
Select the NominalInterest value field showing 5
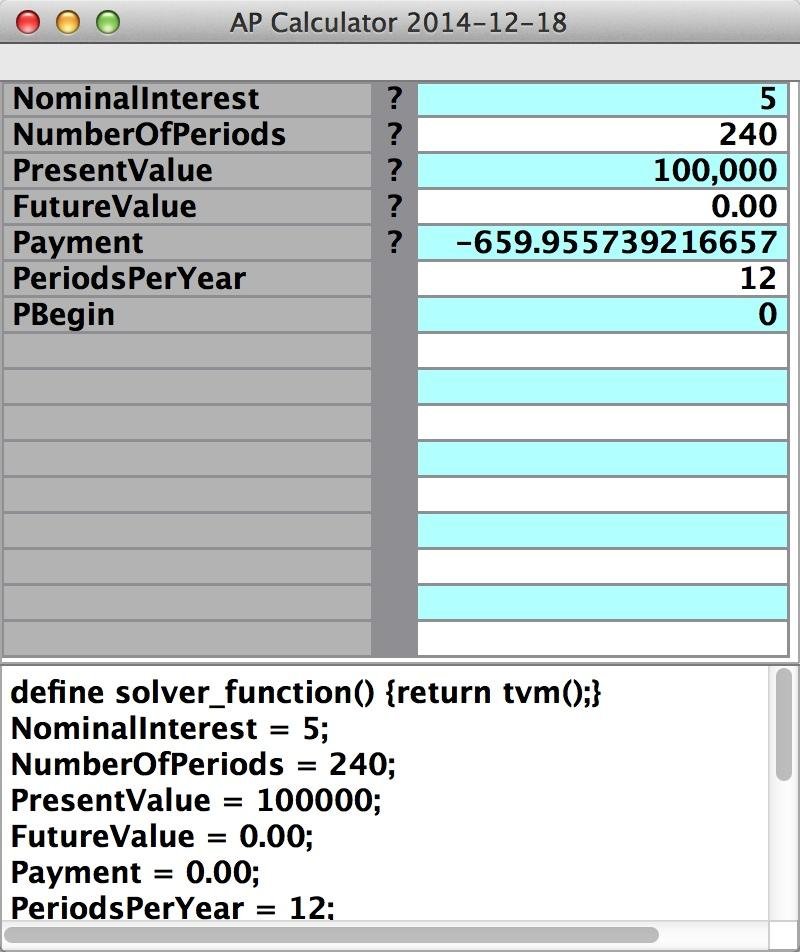coord(602,99)
